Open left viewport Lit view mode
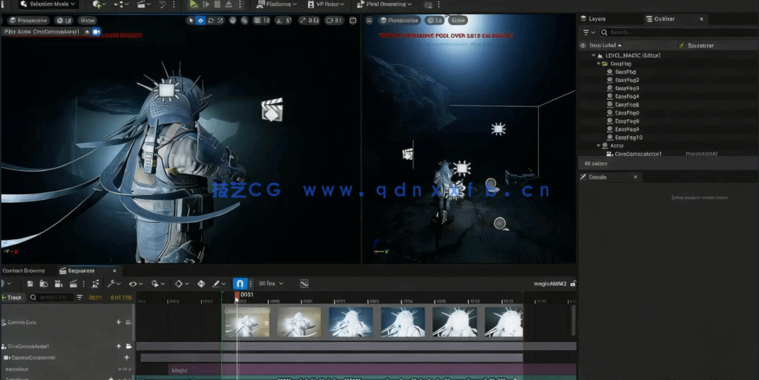Screen dimensions: 759x380 tap(63, 20)
